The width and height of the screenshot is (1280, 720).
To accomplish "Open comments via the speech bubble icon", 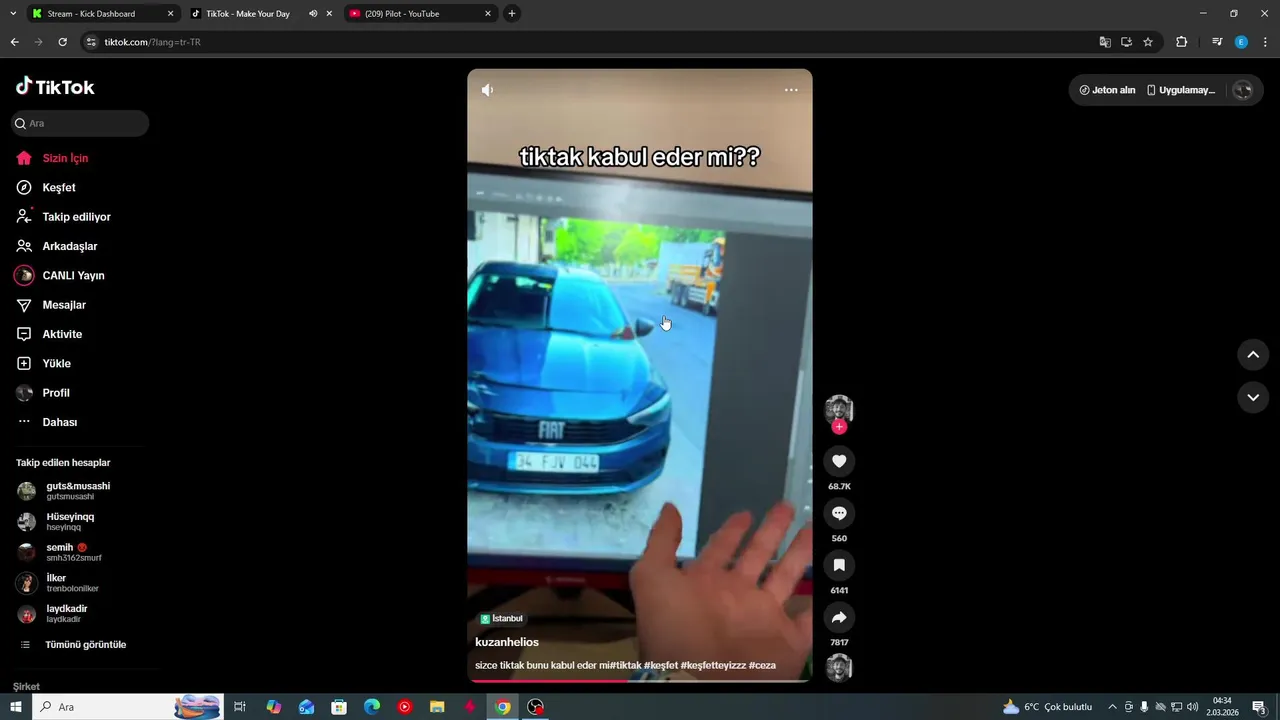I will pos(839,513).
